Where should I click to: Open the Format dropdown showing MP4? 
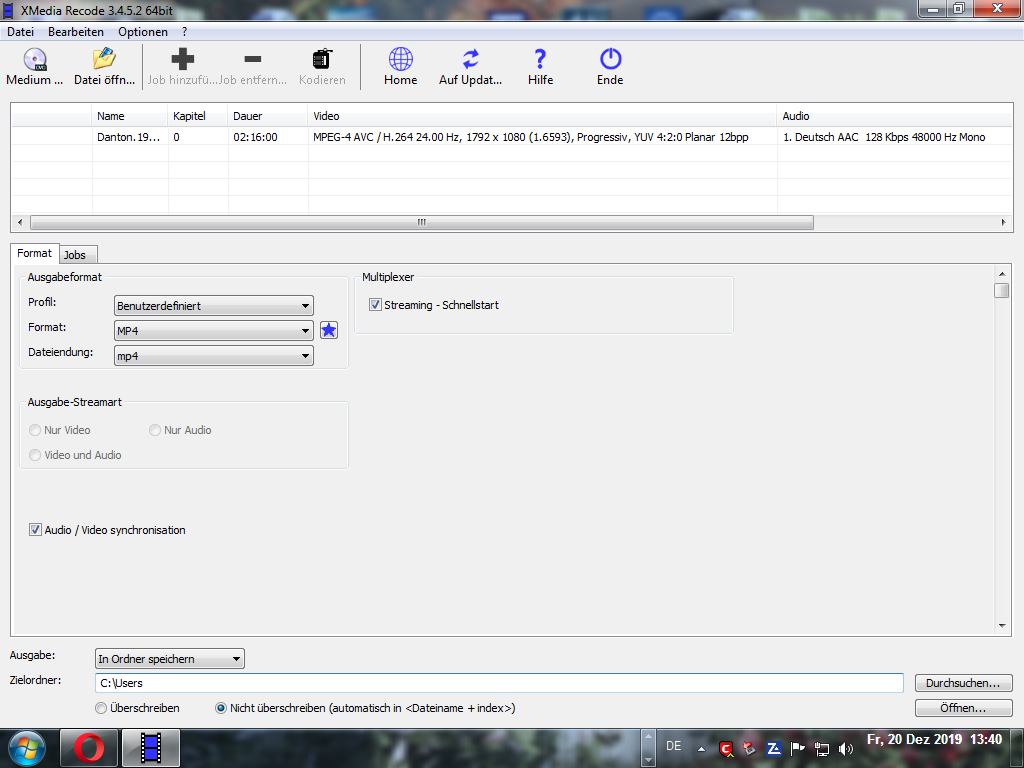coord(214,330)
